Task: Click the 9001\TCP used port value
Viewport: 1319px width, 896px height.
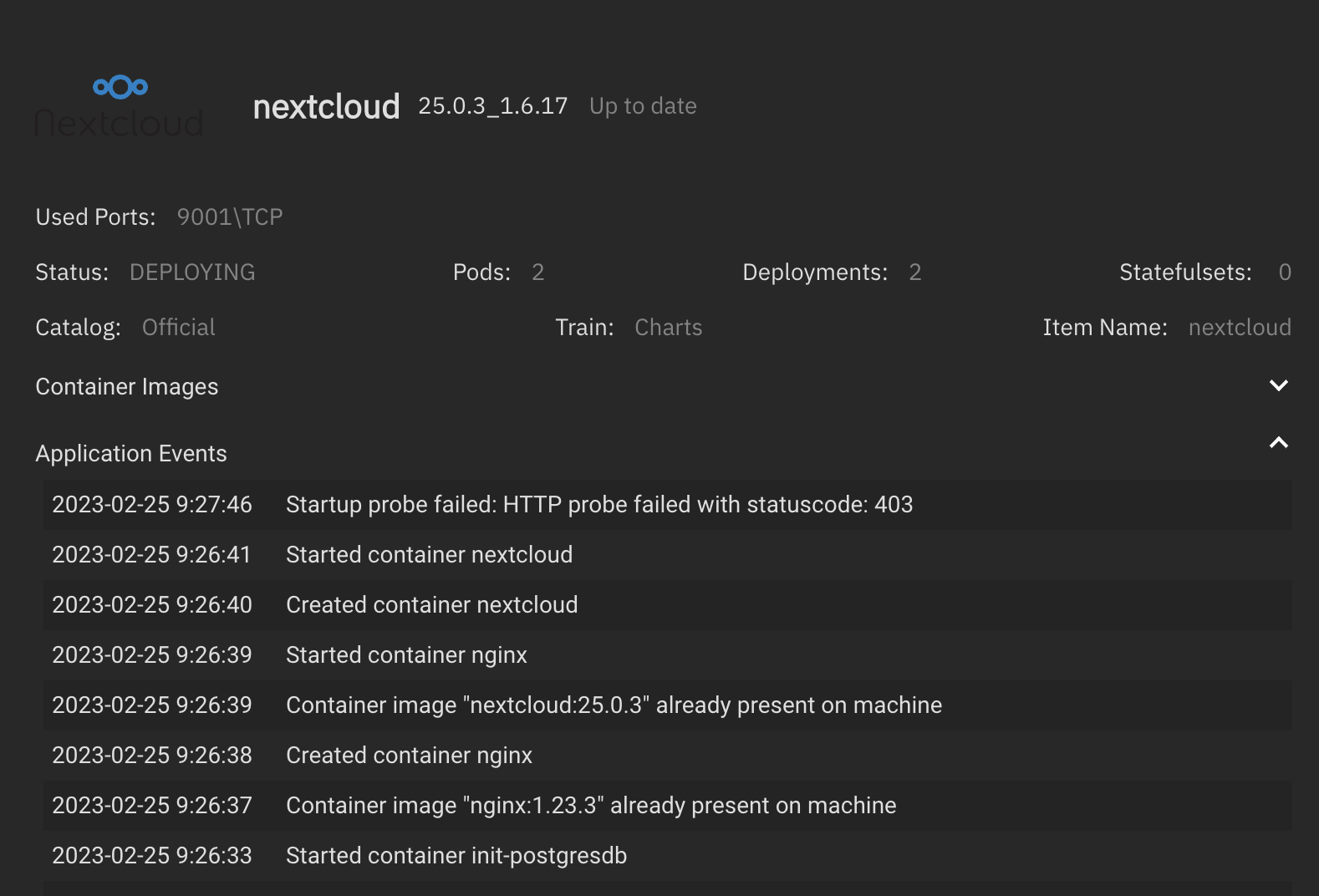Action: click(x=230, y=217)
